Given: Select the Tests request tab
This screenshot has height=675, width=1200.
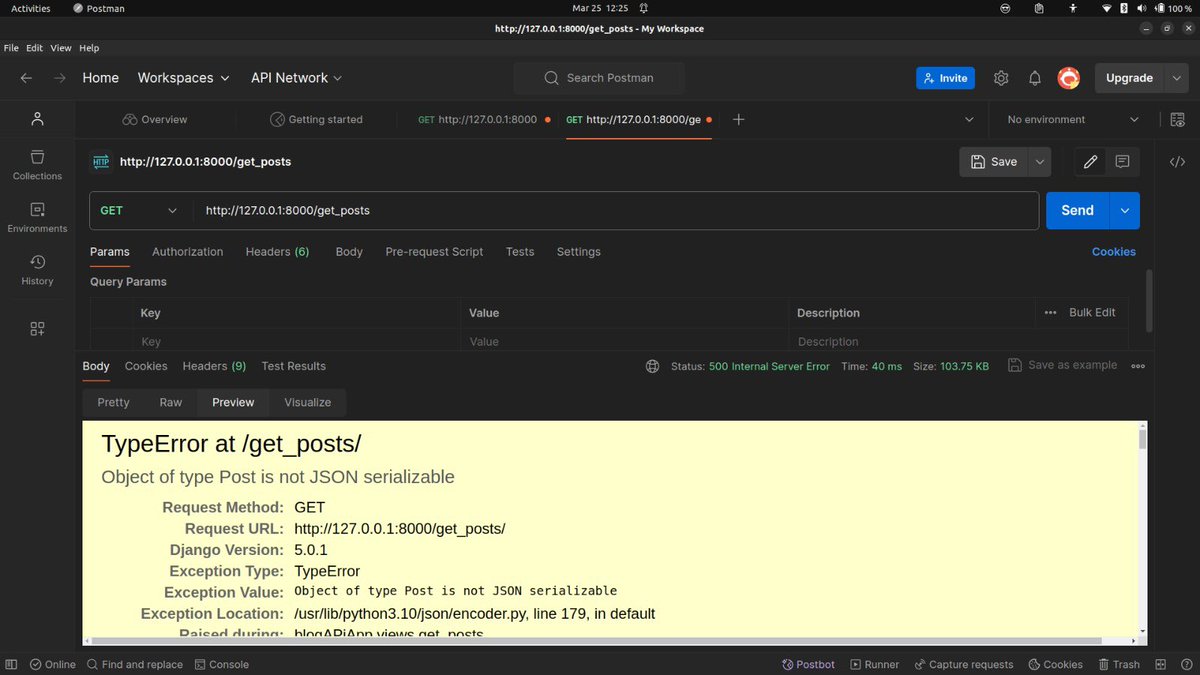Looking at the screenshot, I should click(520, 252).
